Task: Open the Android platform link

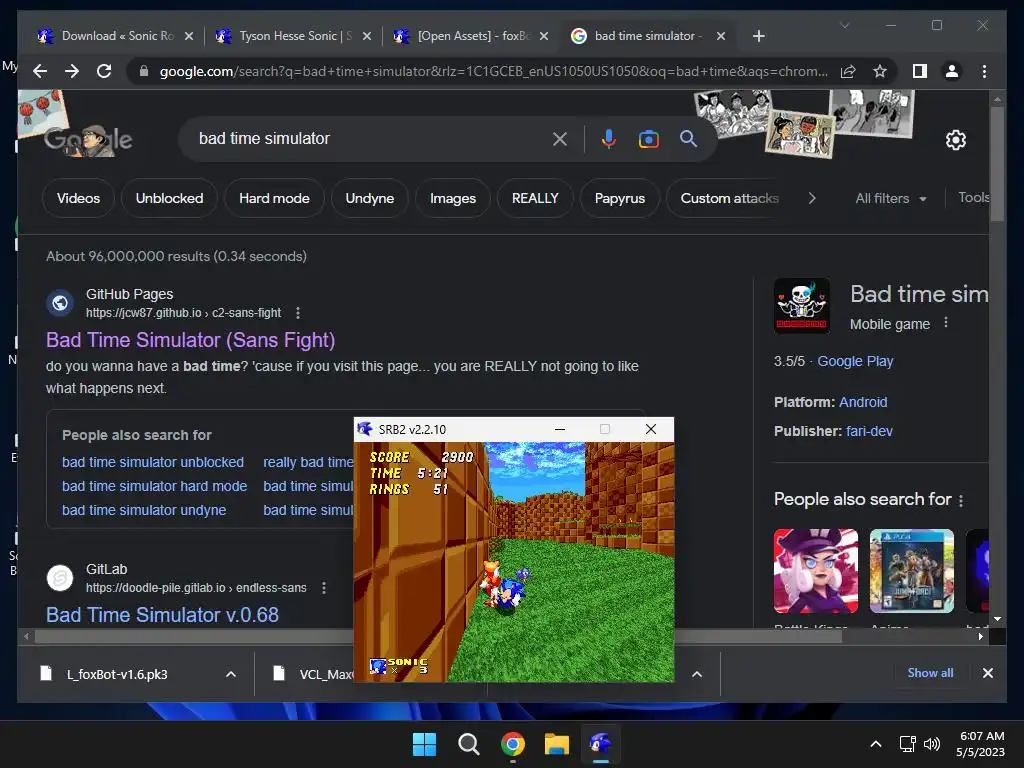Action: [x=863, y=402]
